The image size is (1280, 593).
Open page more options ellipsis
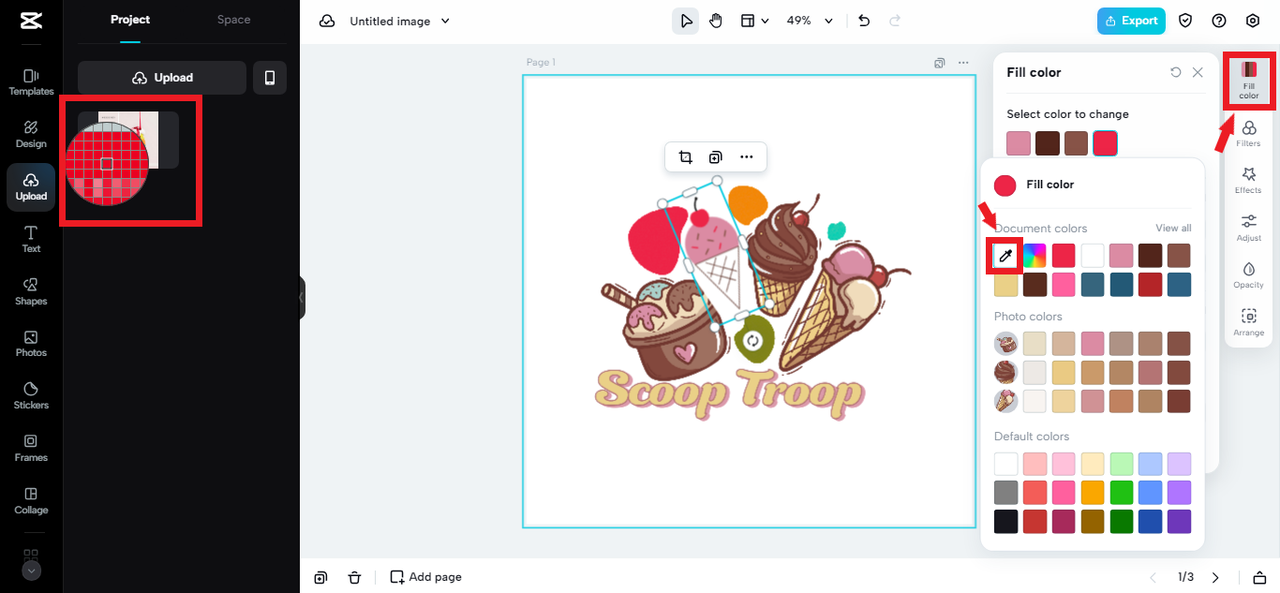963,62
